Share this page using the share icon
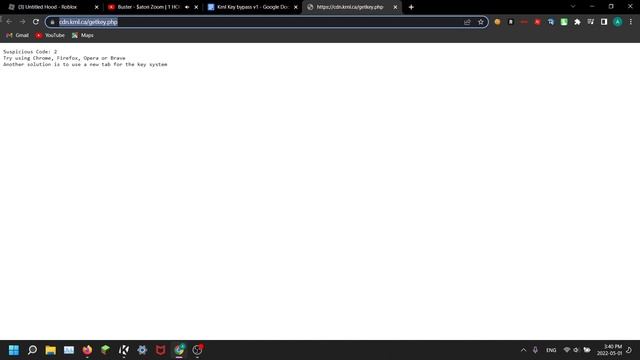 [467, 22]
